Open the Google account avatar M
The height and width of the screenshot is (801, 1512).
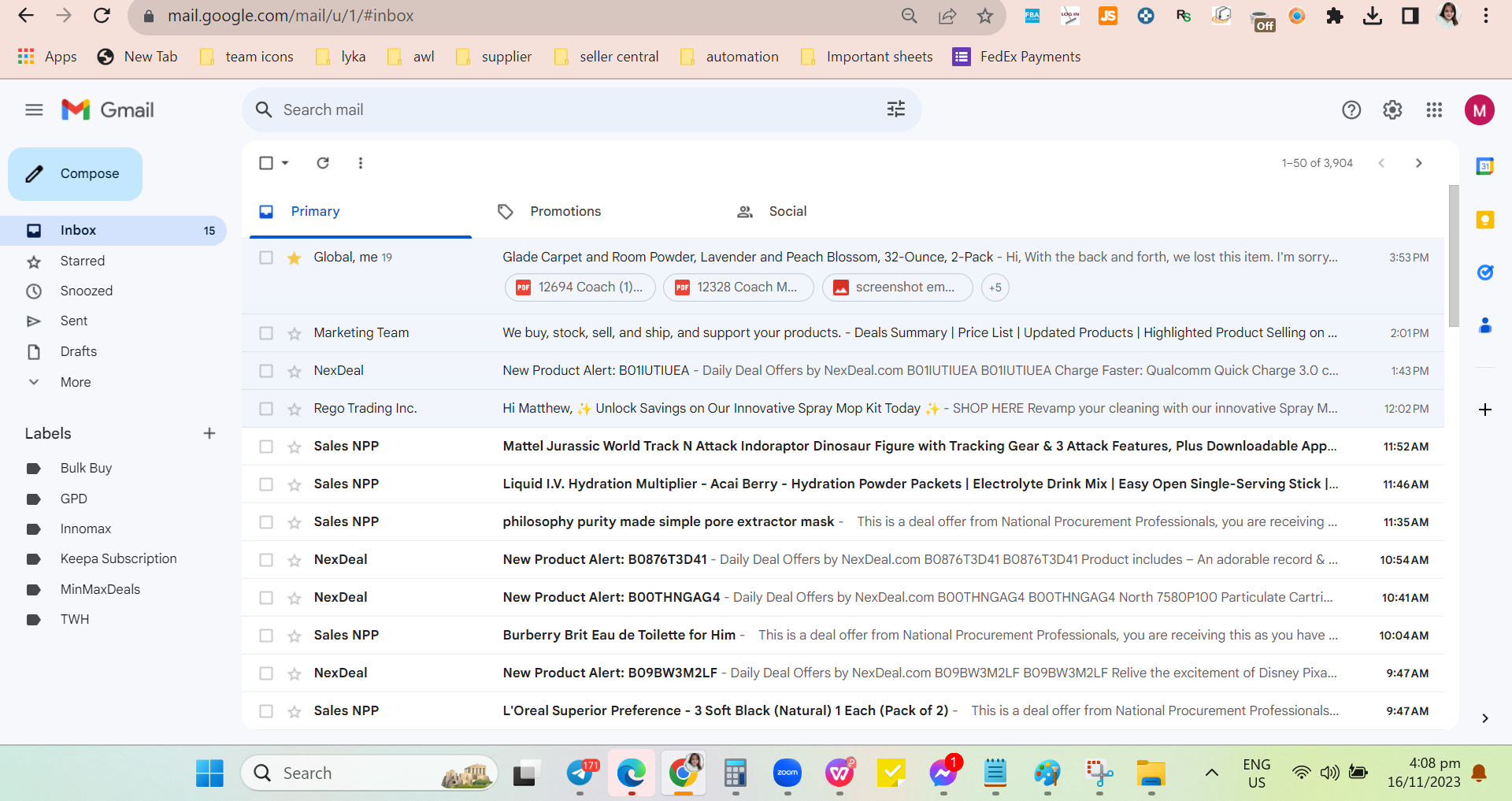(x=1480, y=110)
